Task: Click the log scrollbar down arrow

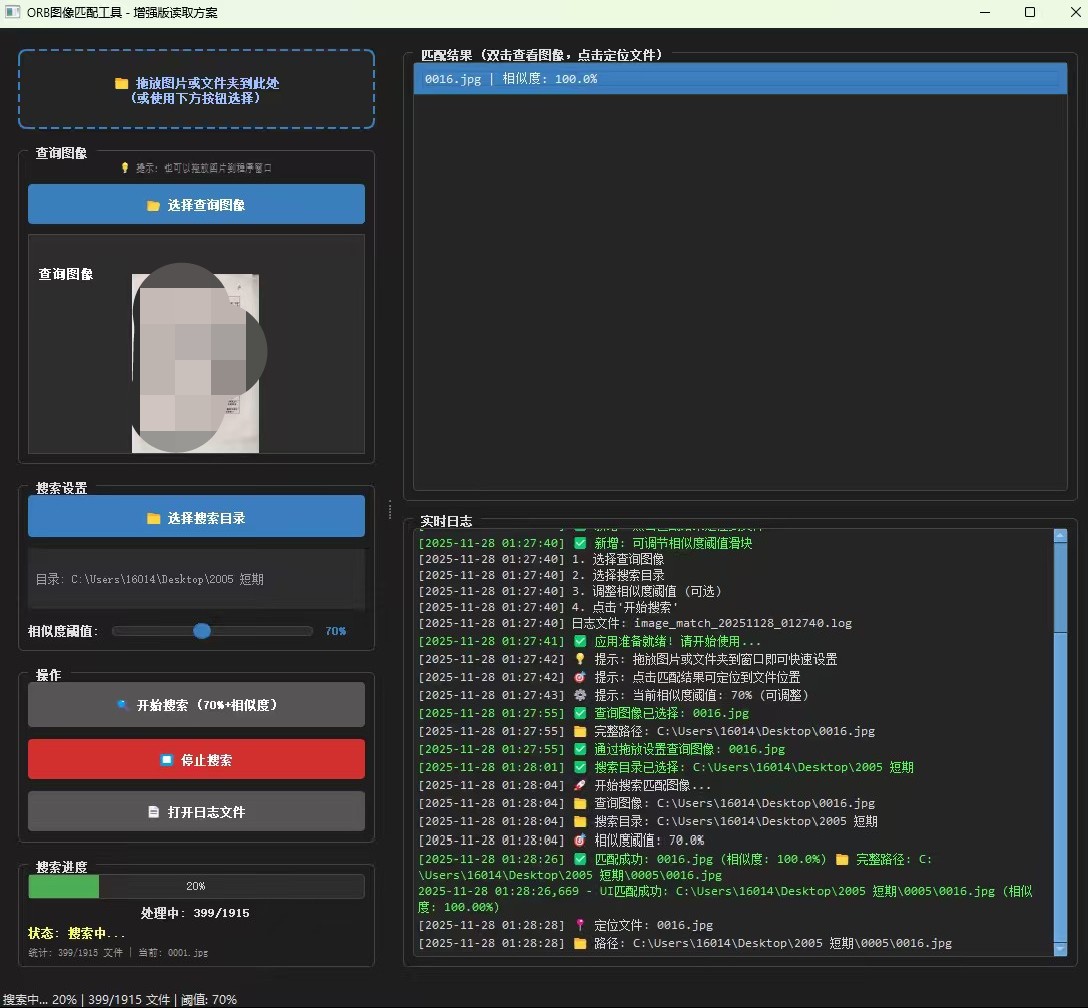Action: [1060, 949]
